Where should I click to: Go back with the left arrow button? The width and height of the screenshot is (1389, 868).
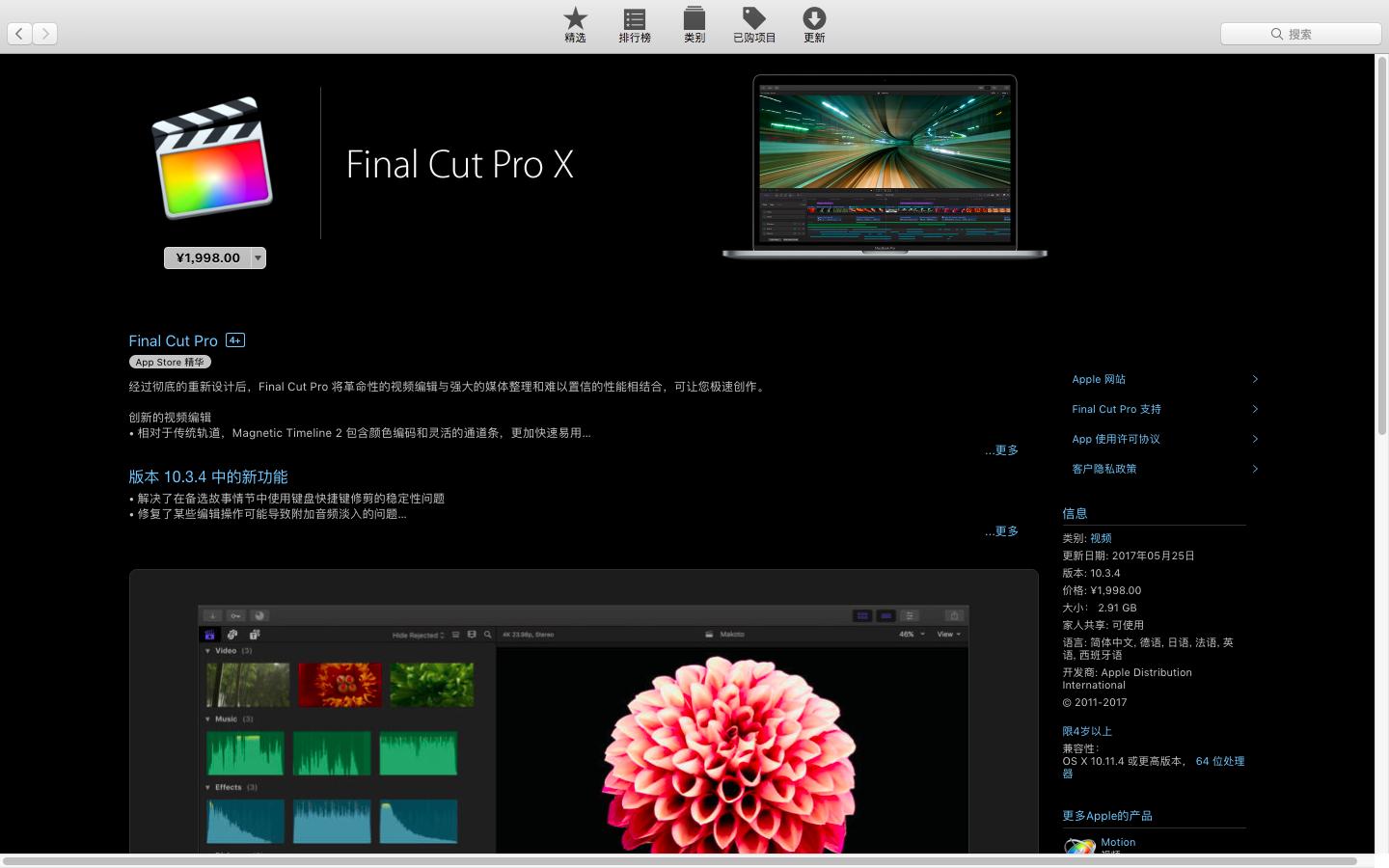pyautogui.click(x=19, y=34)
